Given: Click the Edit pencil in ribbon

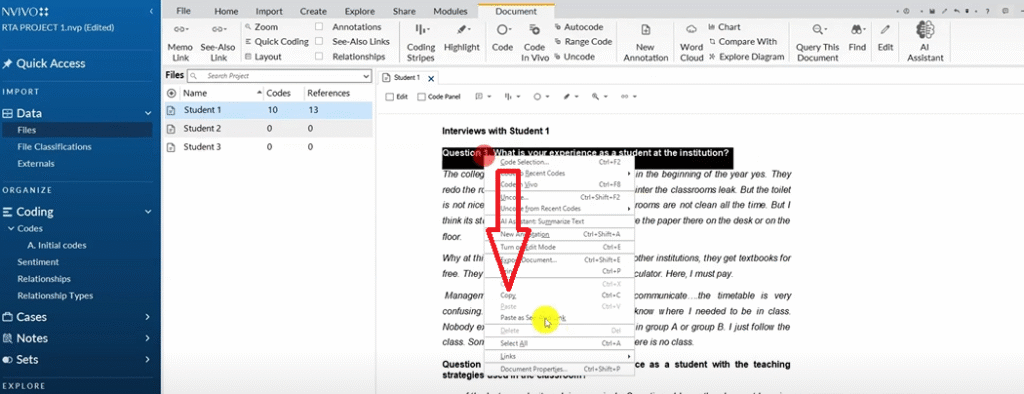Looking at the screenshot, I should tap(885, 38).
